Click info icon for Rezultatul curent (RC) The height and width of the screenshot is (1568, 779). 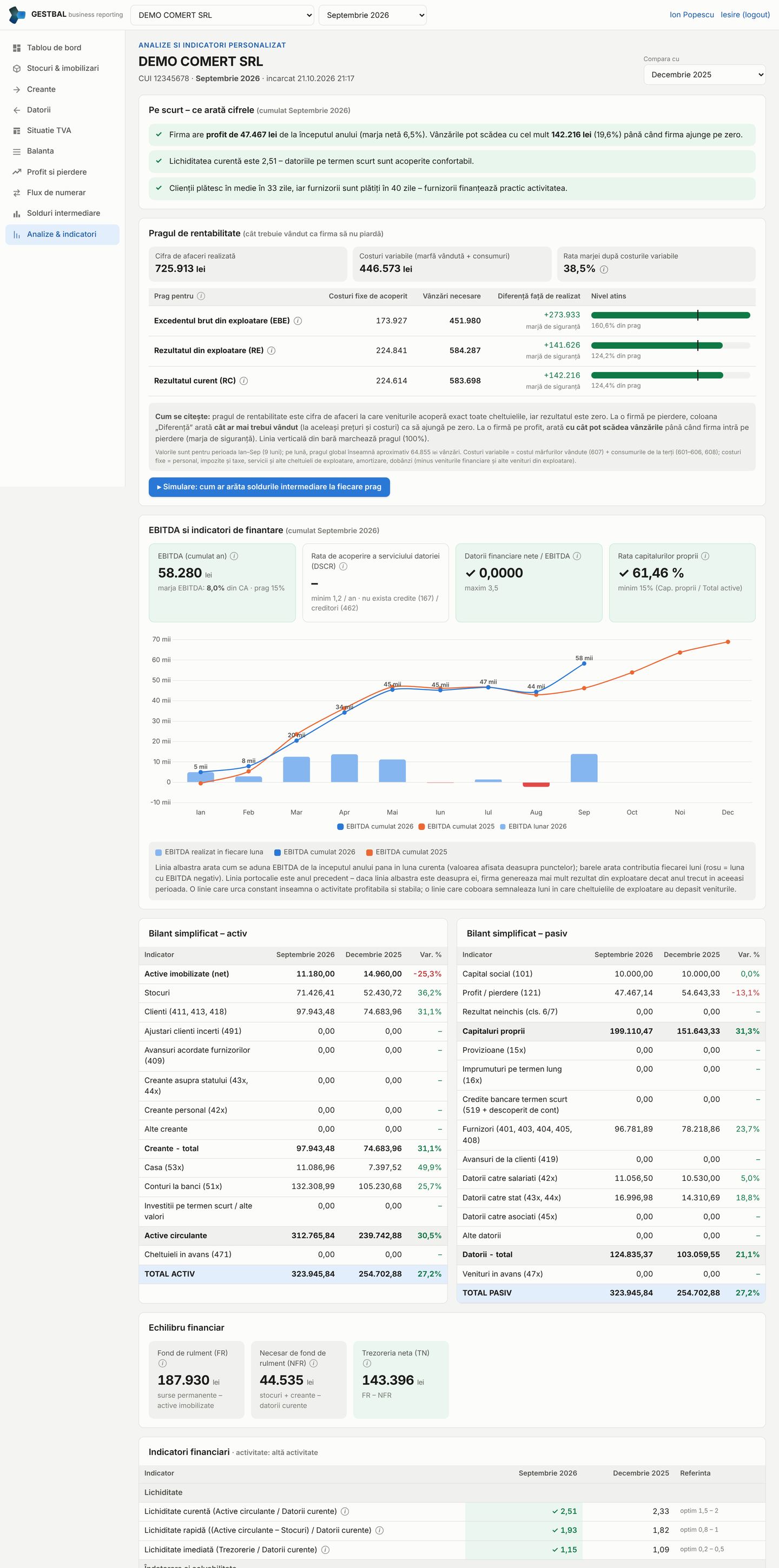(x=243, y=381)
